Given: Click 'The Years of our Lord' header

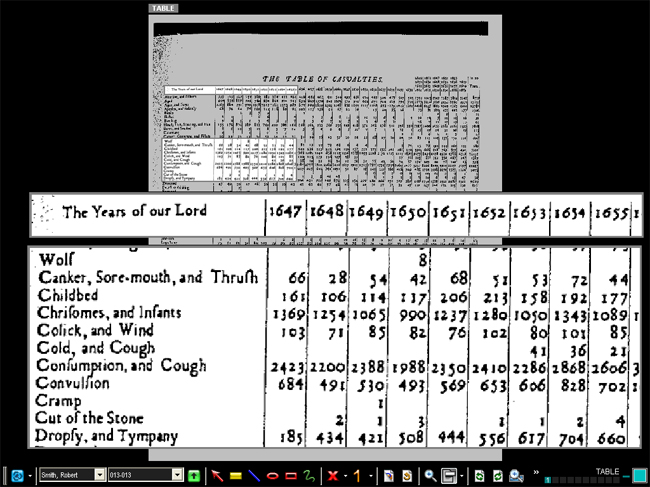Looking at the screenshot, I should pos(134,211).
